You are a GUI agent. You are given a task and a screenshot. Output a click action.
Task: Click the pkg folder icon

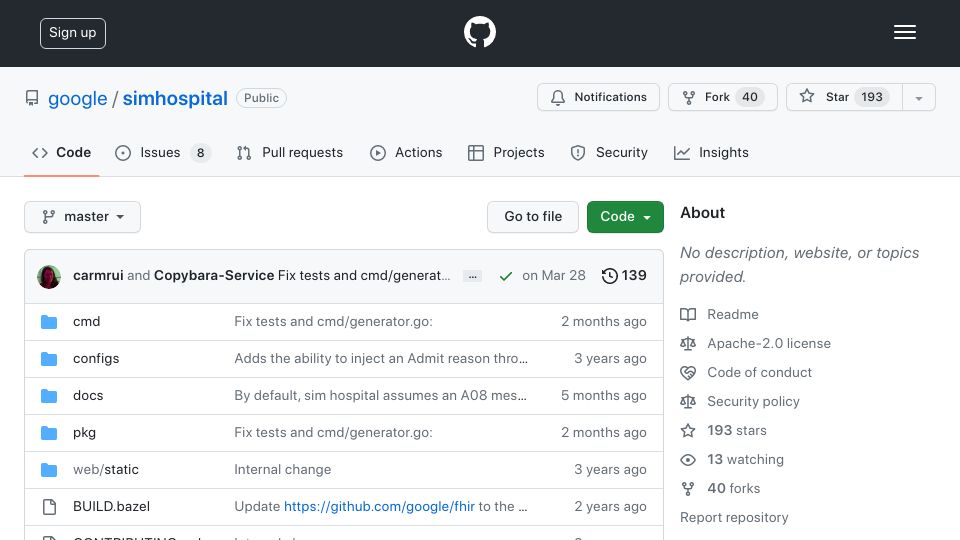pos(49,433)
